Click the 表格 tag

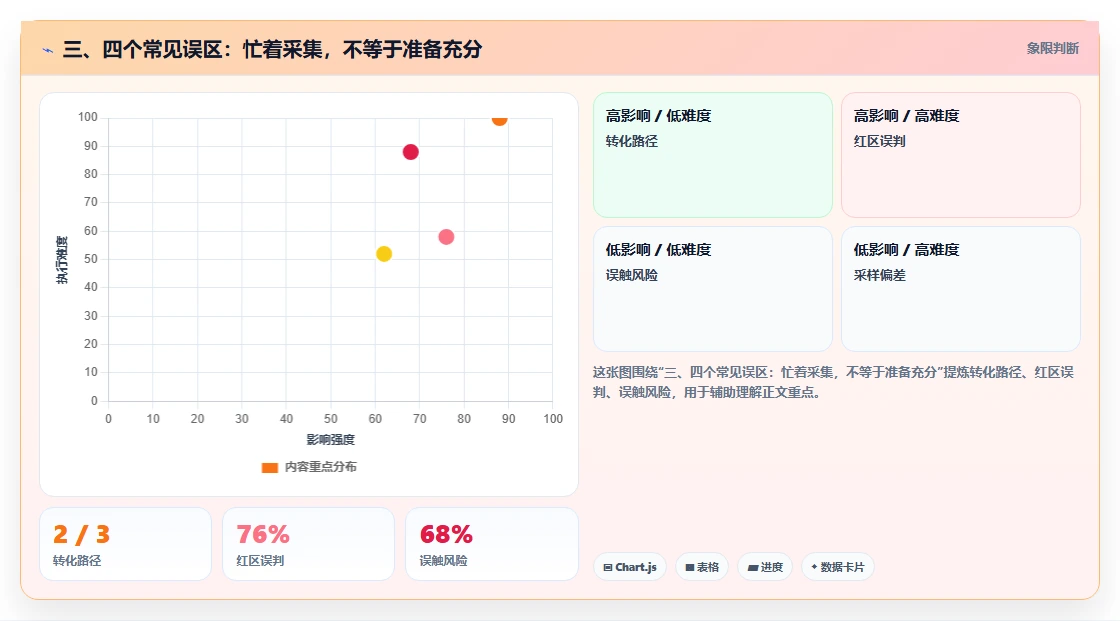(x=702, y=567)
